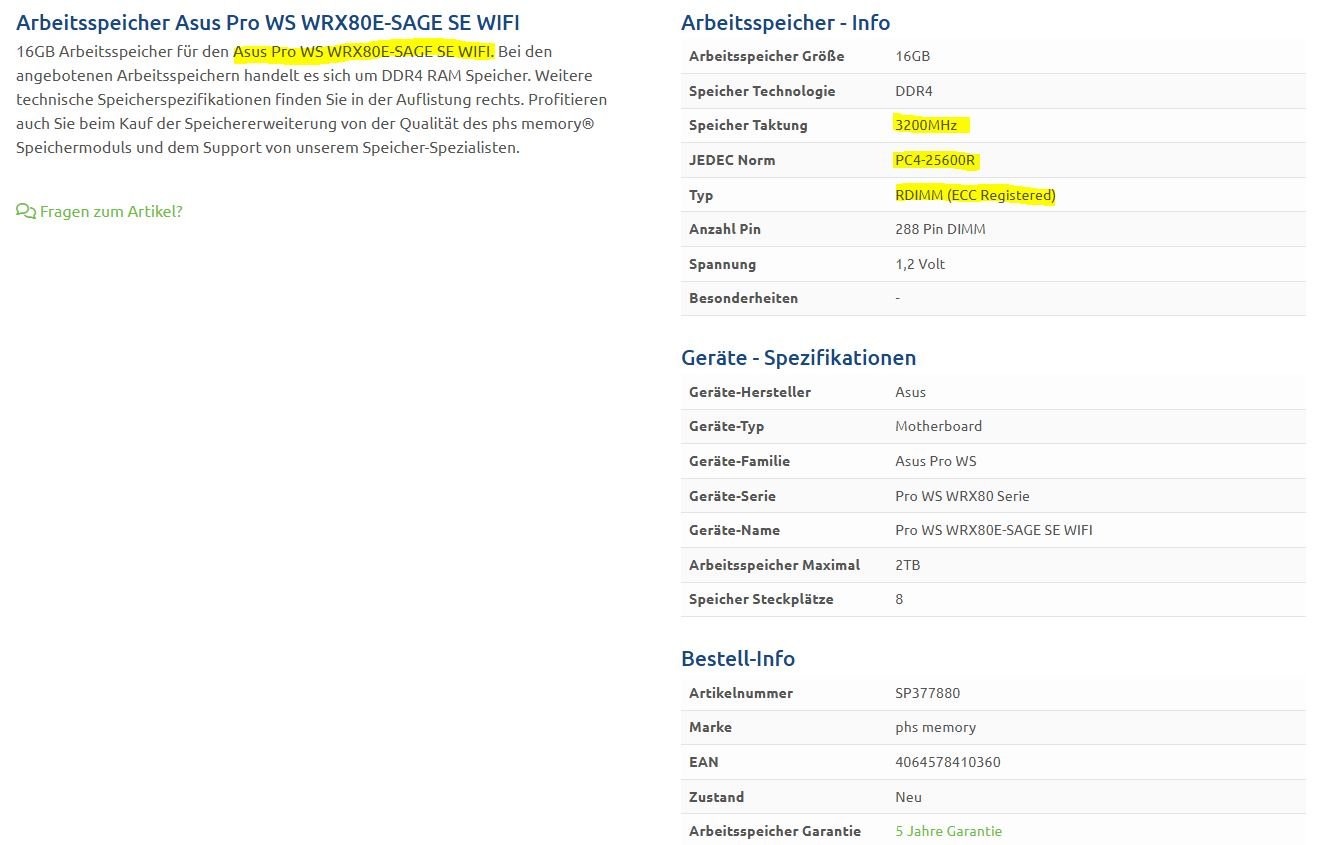
Task: Click the 'Arbeitsspeicher Garantie' row label
Action: pos(773,831)
